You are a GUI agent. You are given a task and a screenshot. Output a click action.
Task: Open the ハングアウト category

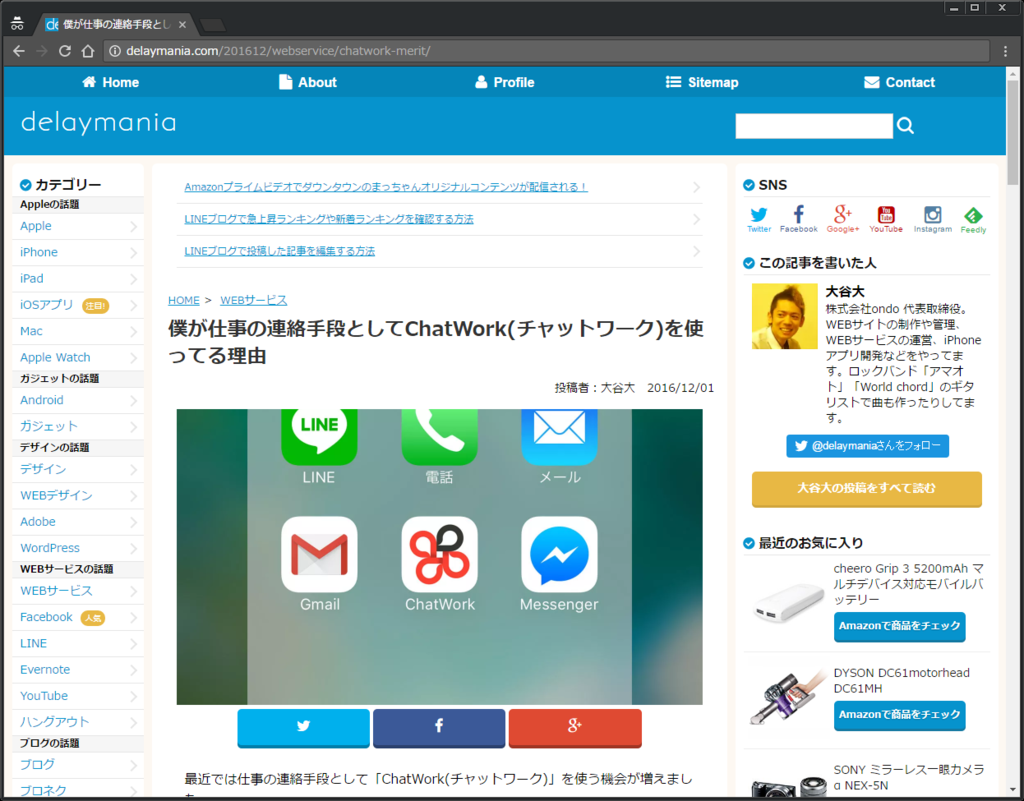tap(78, 722)
